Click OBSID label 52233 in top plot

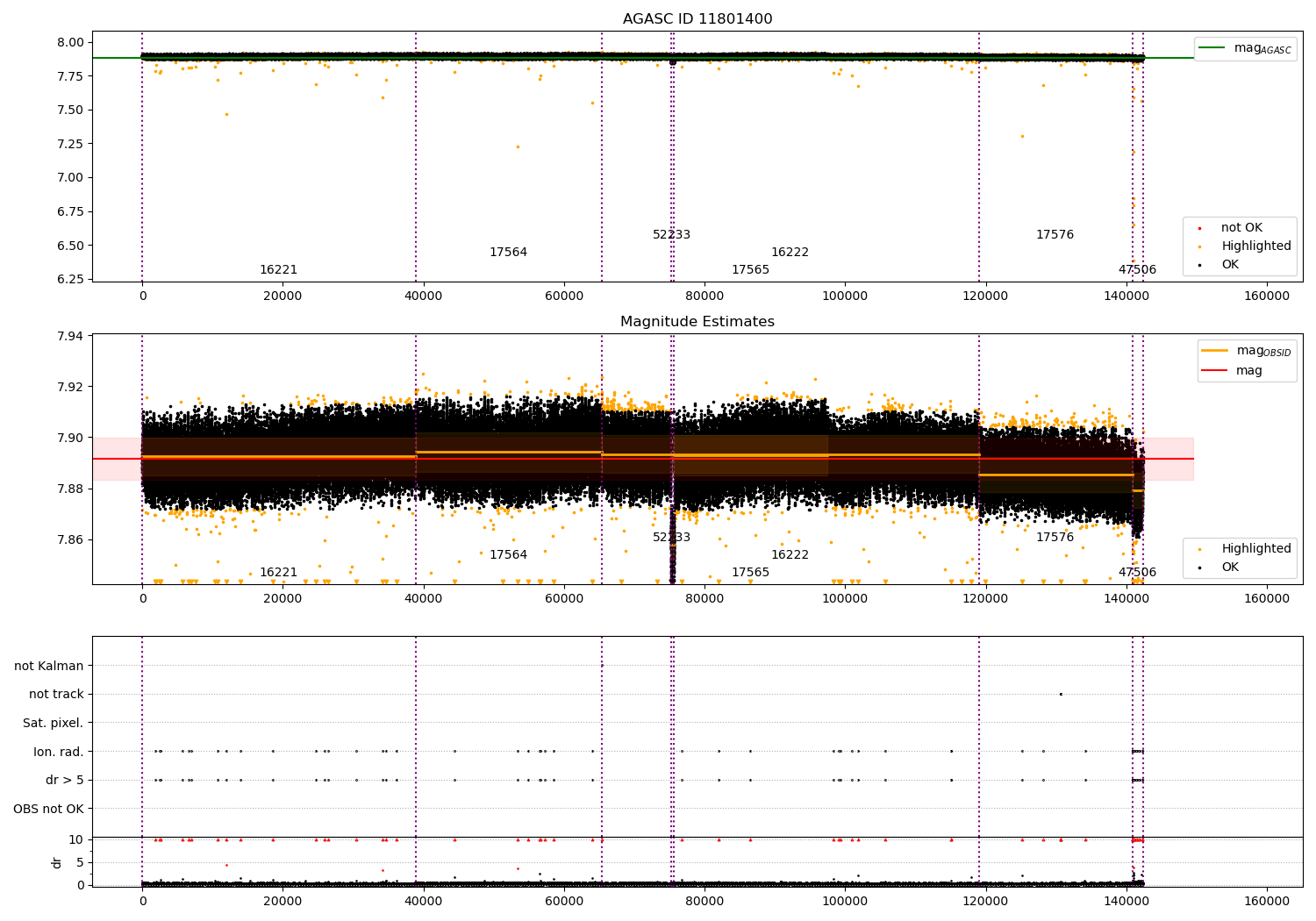point(671,235)
